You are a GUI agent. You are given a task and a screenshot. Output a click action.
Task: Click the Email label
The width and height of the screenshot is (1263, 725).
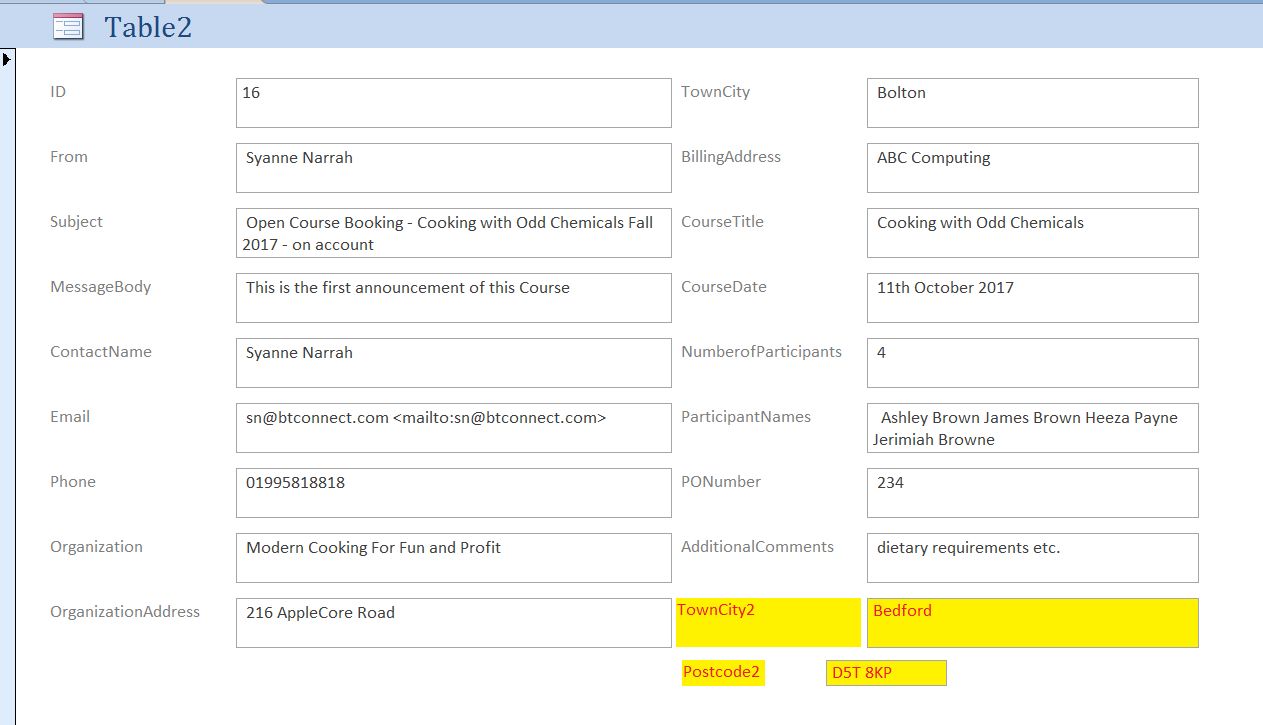pos(70,417)
